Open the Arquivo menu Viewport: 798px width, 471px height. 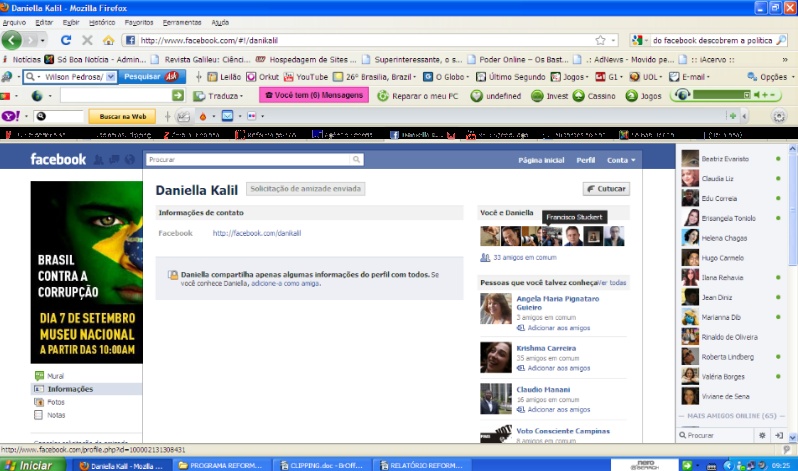[14, 22]
